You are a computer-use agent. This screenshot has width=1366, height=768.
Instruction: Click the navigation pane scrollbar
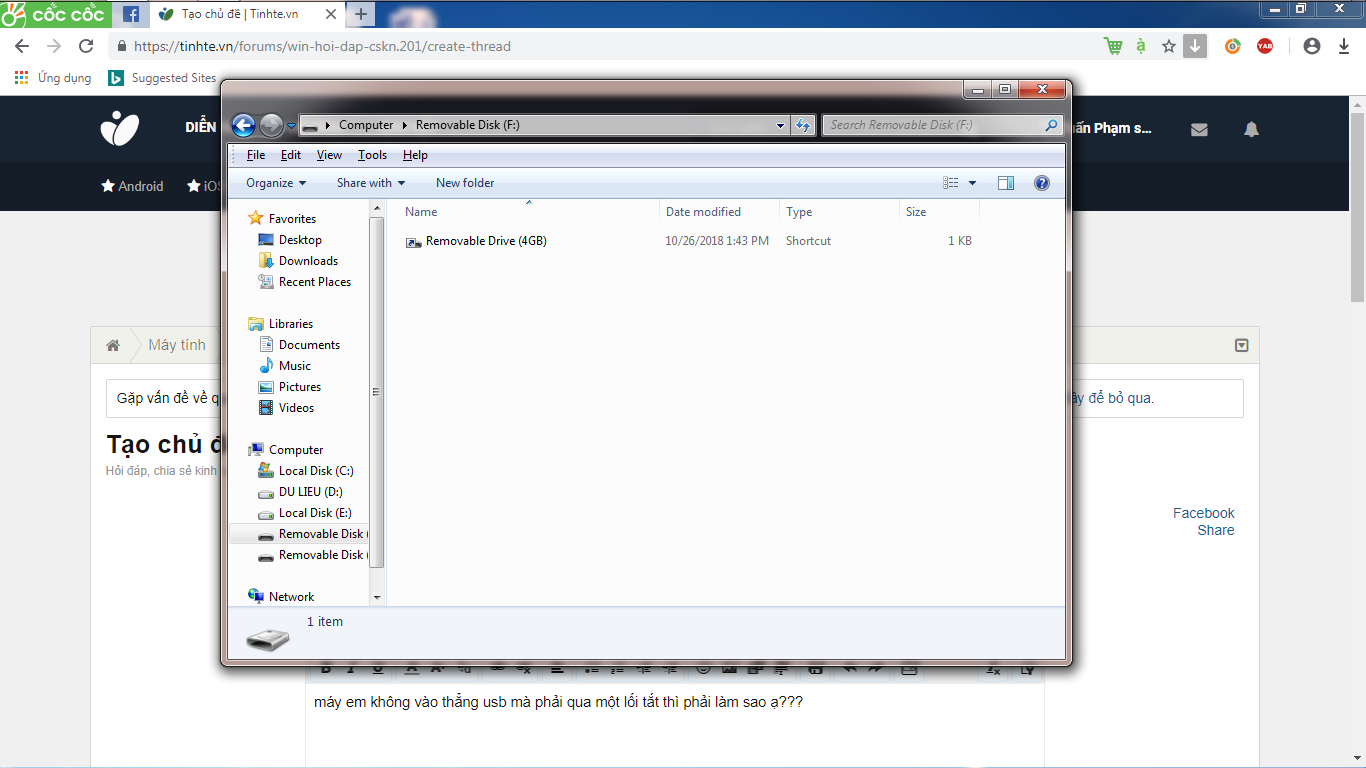point(377,393)
